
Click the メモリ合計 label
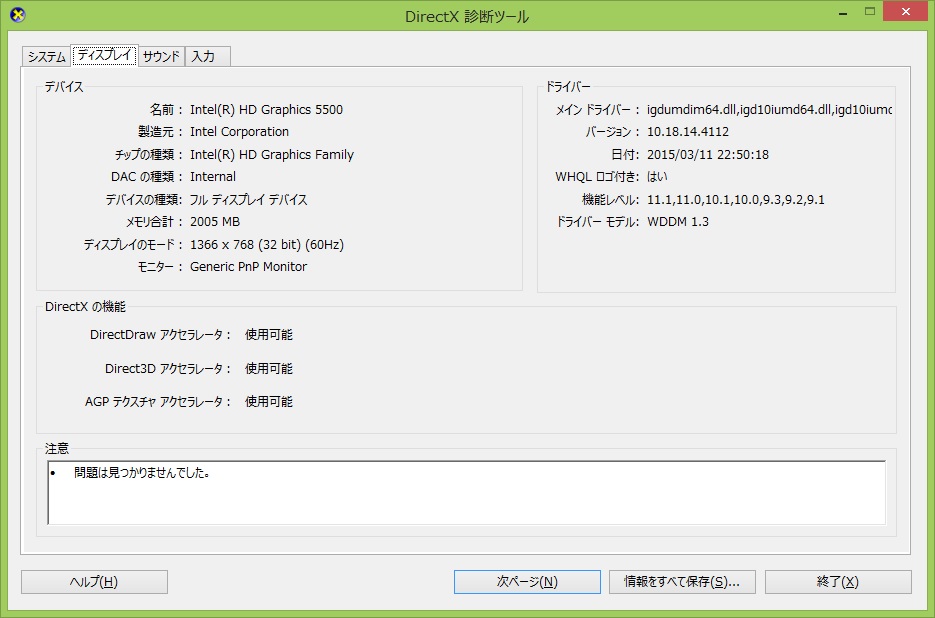[x=153, y=222]
